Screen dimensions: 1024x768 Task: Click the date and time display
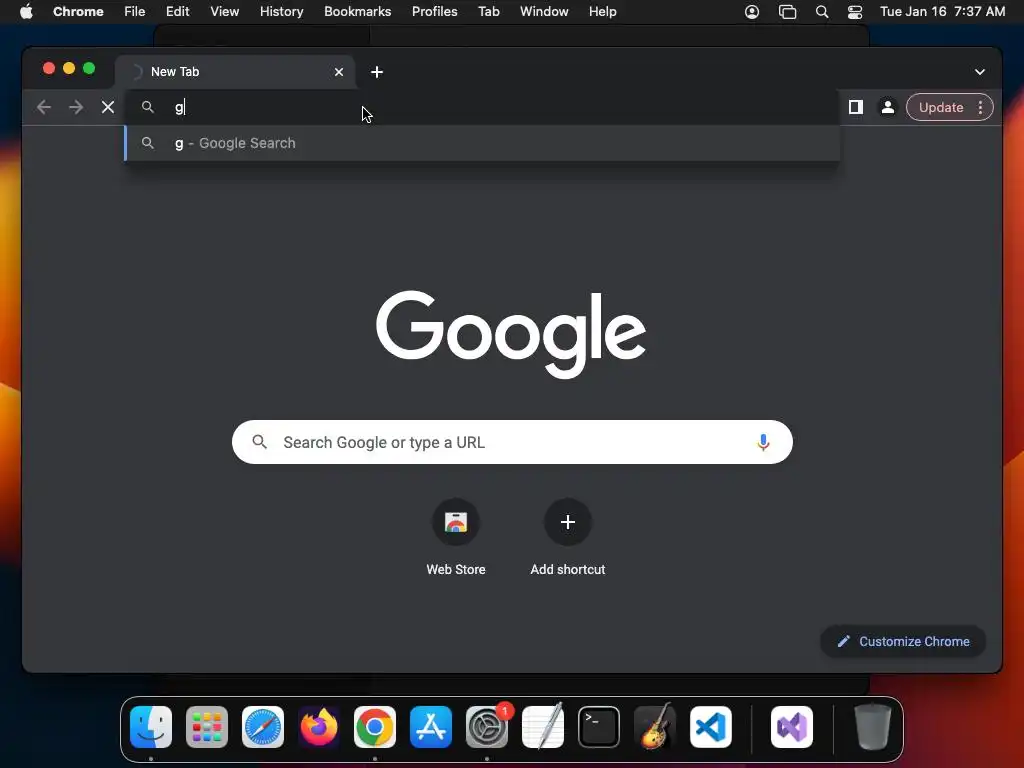tap(942, 12)
